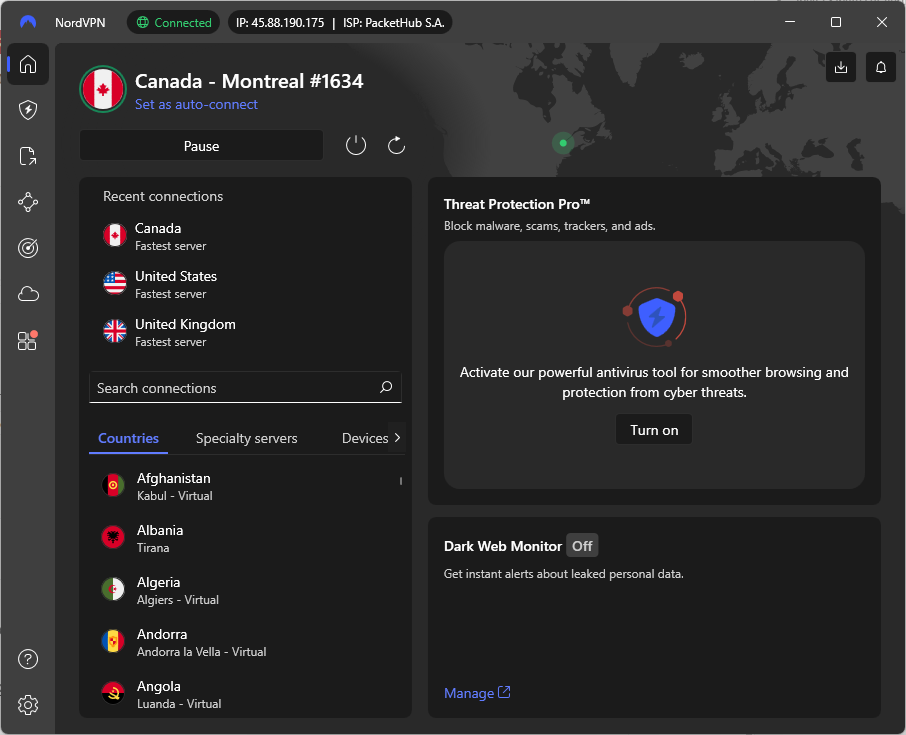The height and width of the screenshot is (735, 906).
Task: Click the large Canada flag icon
Action: [103, 90]
